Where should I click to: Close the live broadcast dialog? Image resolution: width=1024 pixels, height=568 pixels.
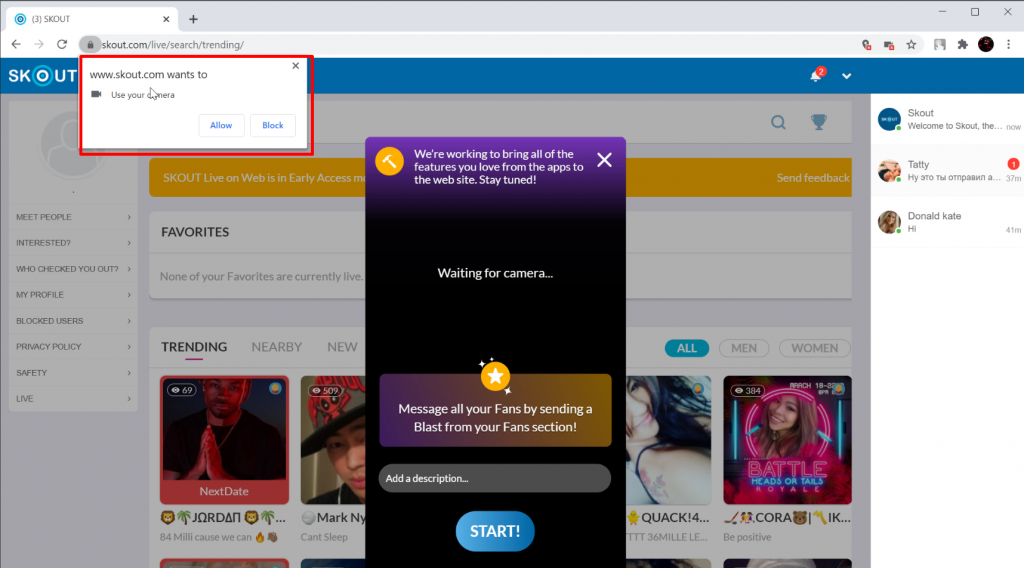point(604,160)
